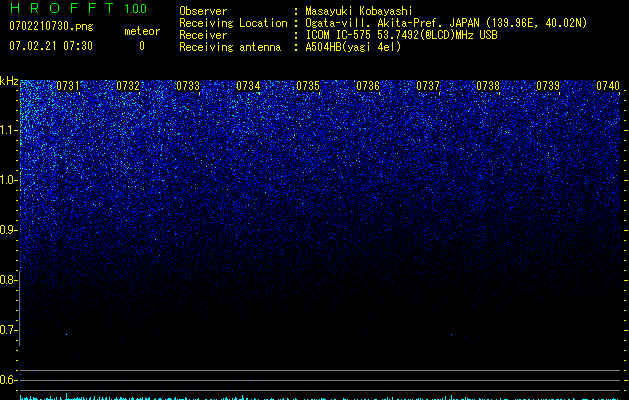The image size is (629, 400).
Task: Click the Receiving Location field label
Action: coord(233,23)
